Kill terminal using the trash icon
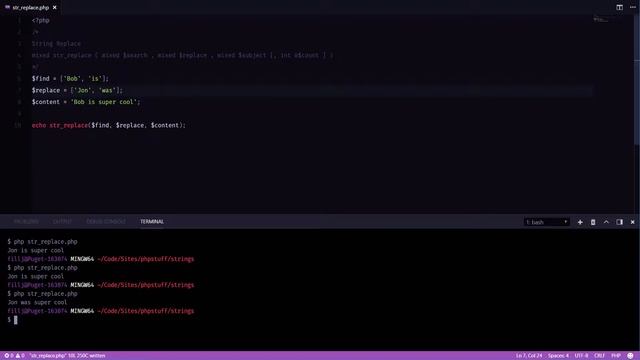 coord(593,222)
